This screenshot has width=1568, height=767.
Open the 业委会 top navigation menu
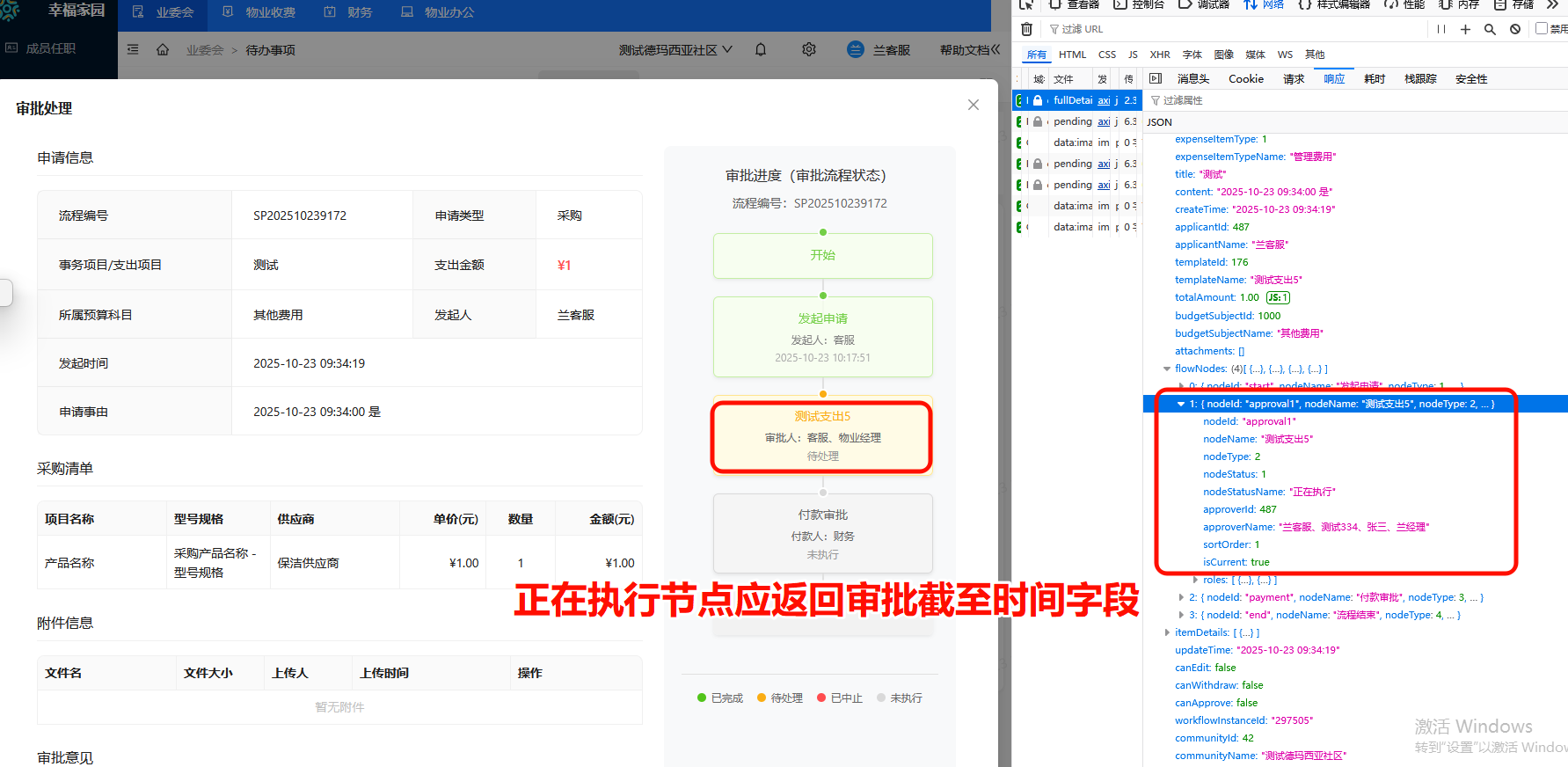(x=164, y=12)
